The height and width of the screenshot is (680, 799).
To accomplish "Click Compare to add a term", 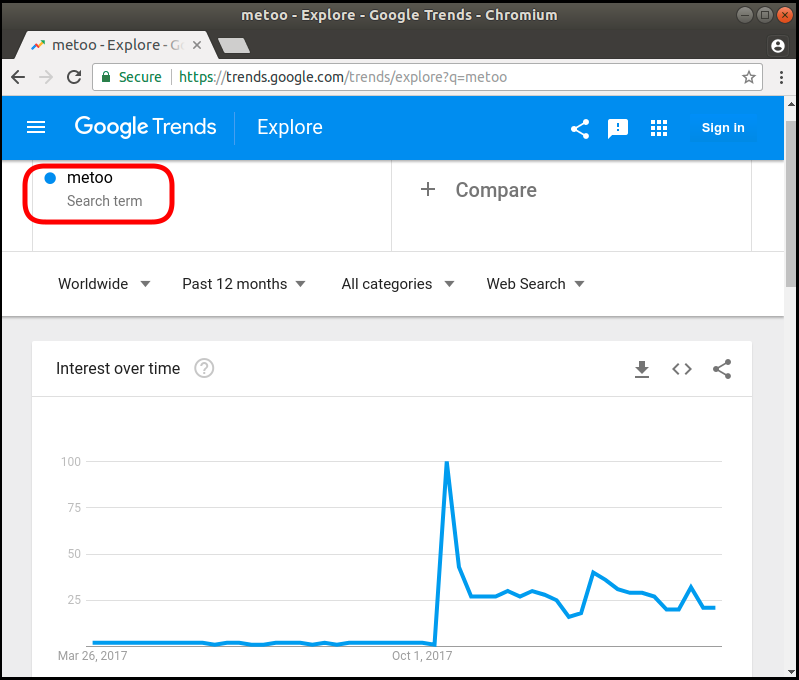I will tap(478, 190).
